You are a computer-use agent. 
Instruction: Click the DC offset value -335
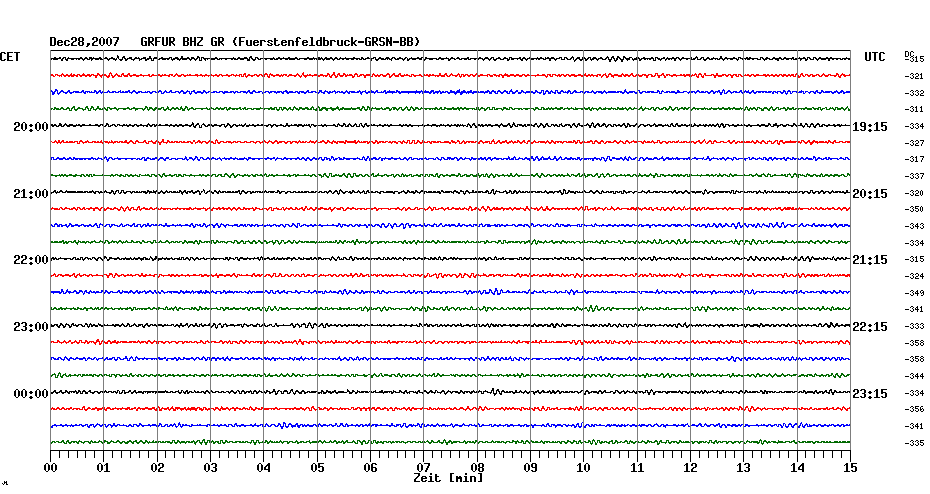(x=914, y=443)
